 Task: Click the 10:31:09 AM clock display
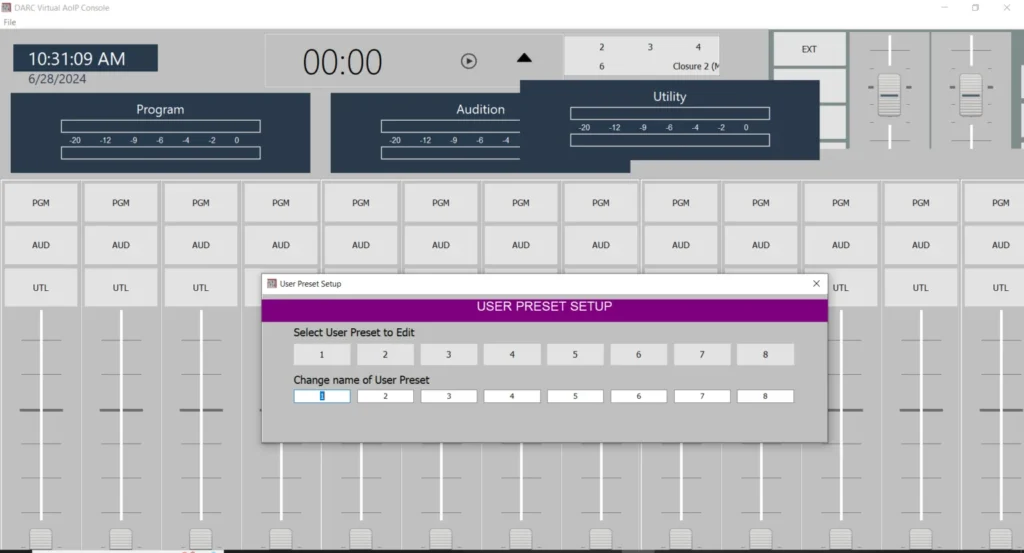[x=86, y=58]
